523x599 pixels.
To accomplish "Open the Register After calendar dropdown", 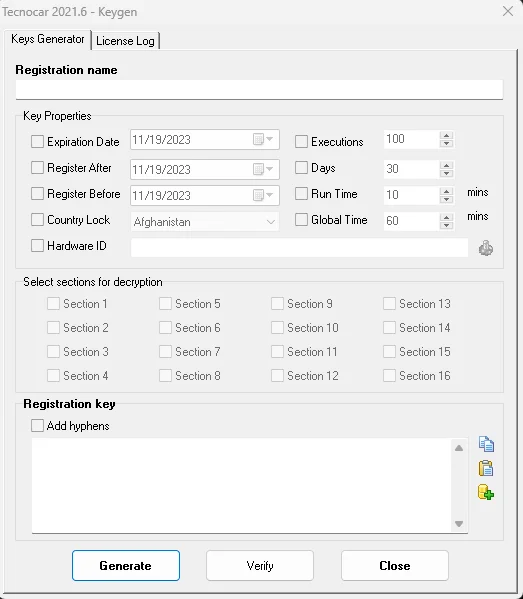I will (263, 169).
